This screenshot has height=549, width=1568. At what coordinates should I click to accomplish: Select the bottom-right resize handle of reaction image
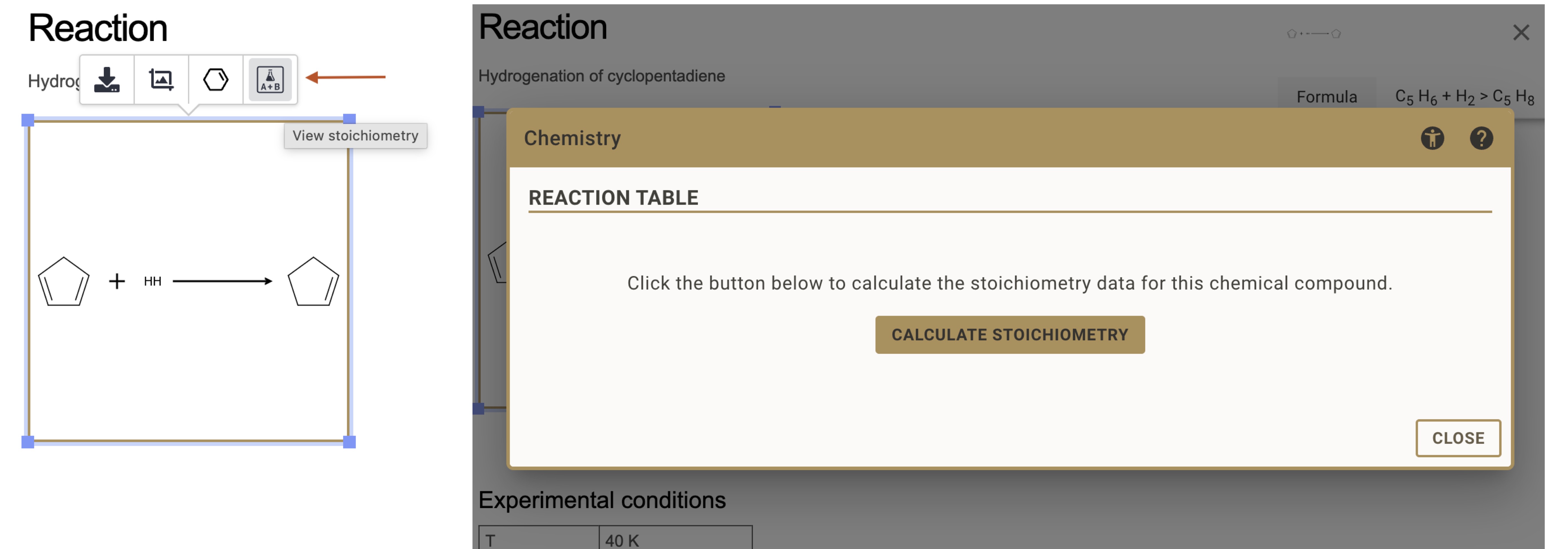click(349, 442)
